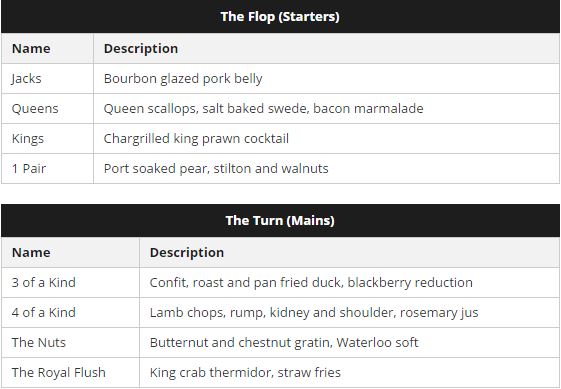Click Chargrilled king prawn cocktail text
The width and height of the screenshot is (561, 389).
click(x=196, y=139)
